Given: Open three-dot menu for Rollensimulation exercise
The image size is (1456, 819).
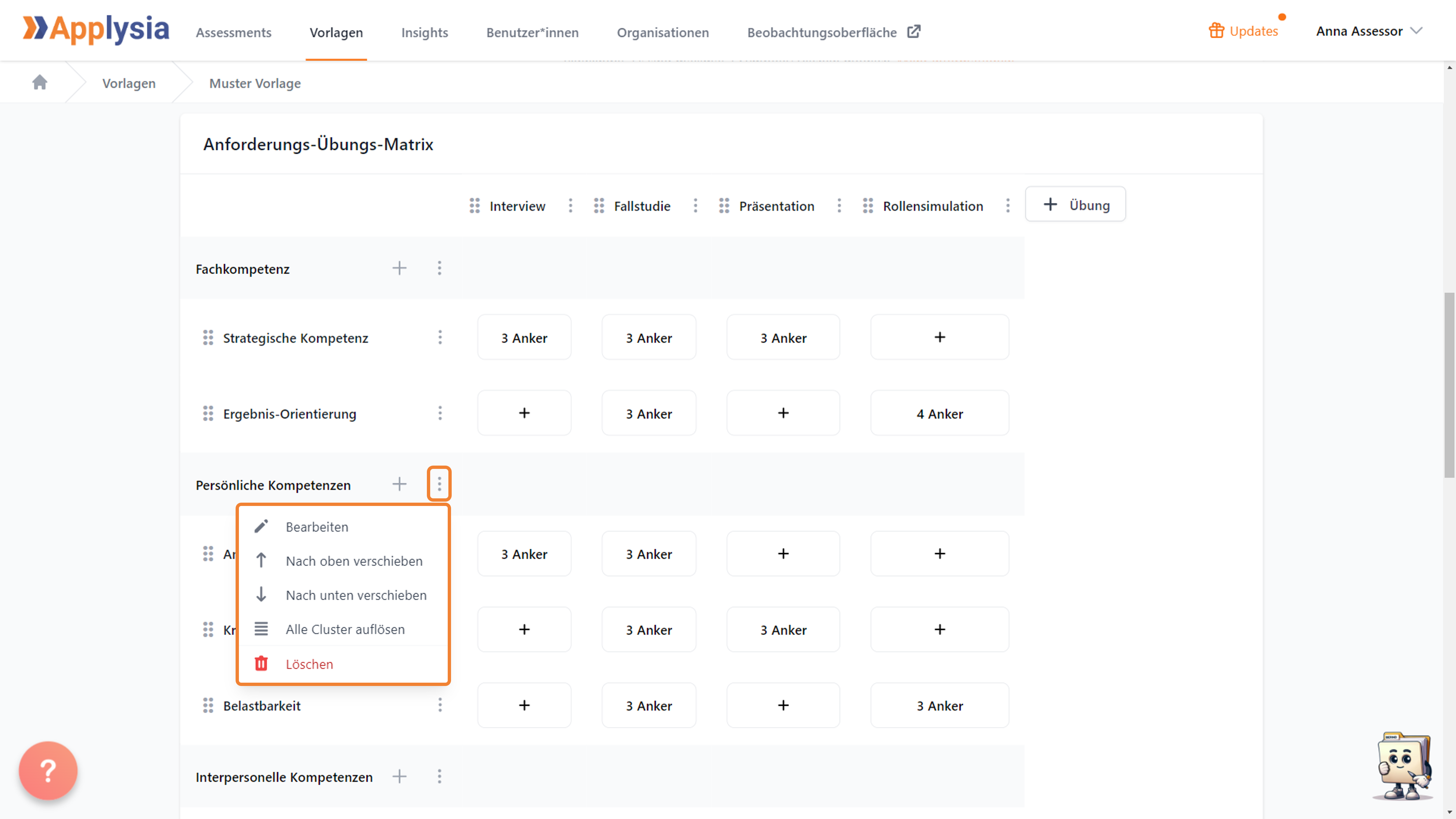Looking at the screenshot, I should click(x=1008, y=206).
